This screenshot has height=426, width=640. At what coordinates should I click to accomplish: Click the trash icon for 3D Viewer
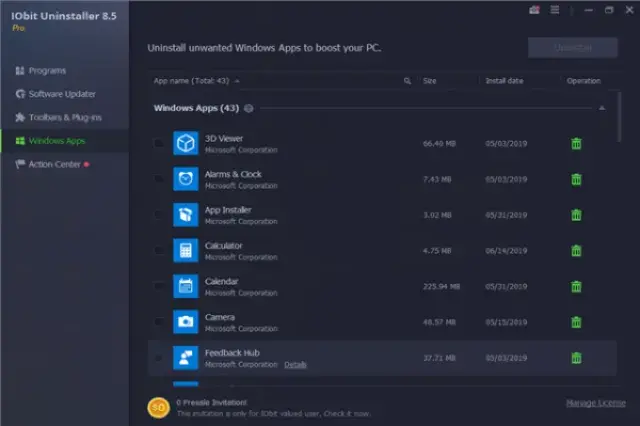(576, 144)
